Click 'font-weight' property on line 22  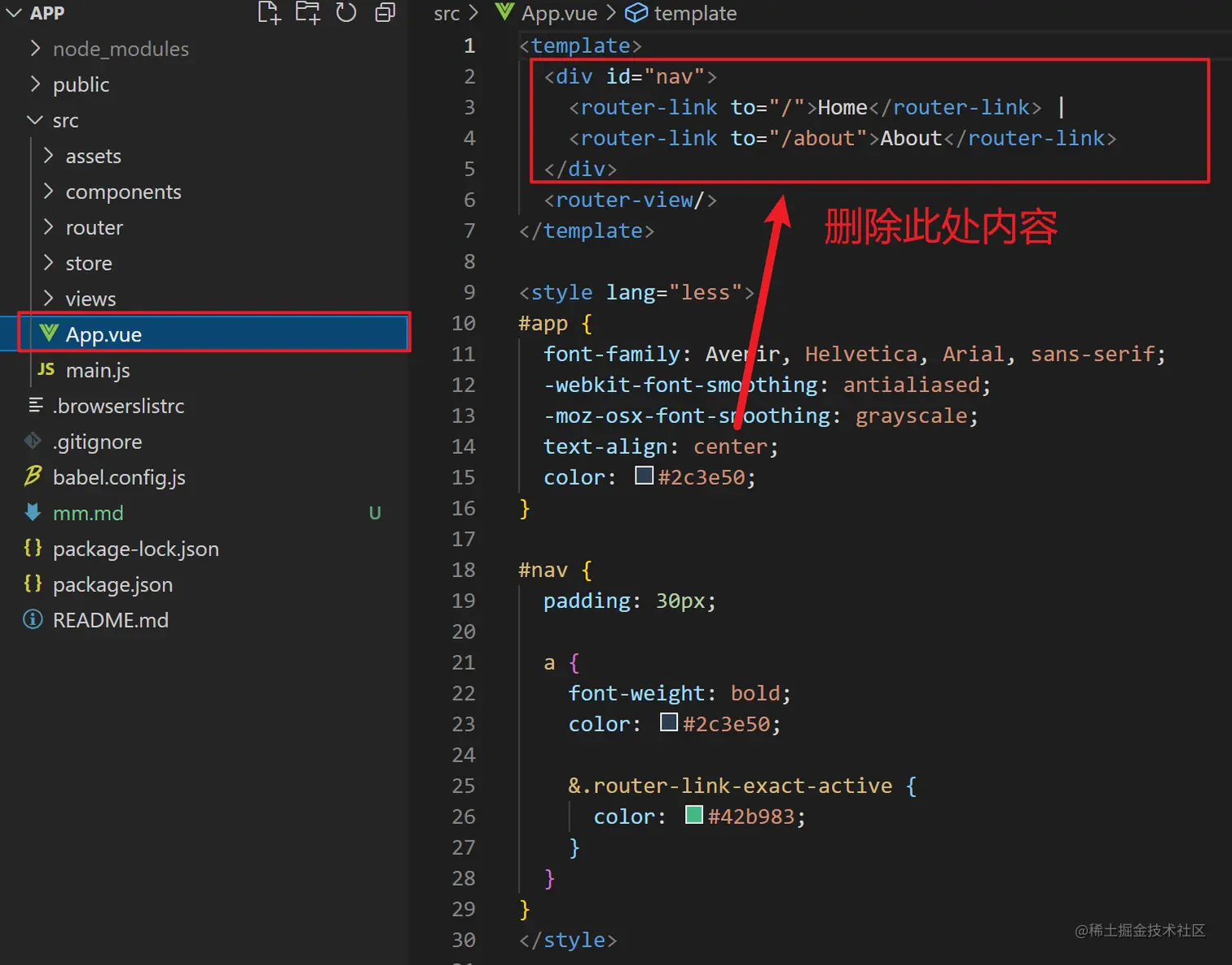[637, 694]
